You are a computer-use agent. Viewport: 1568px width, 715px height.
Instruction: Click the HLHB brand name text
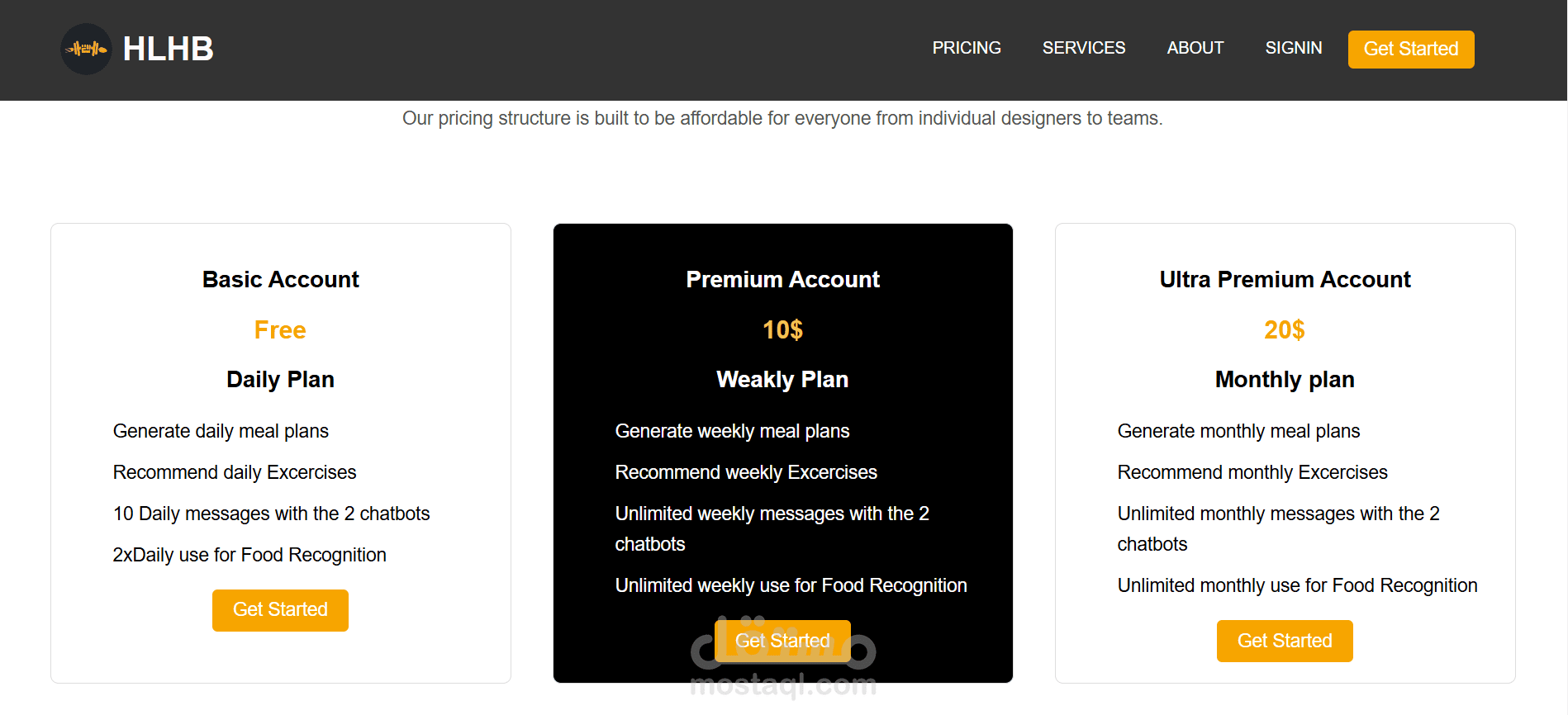point(169,49)
